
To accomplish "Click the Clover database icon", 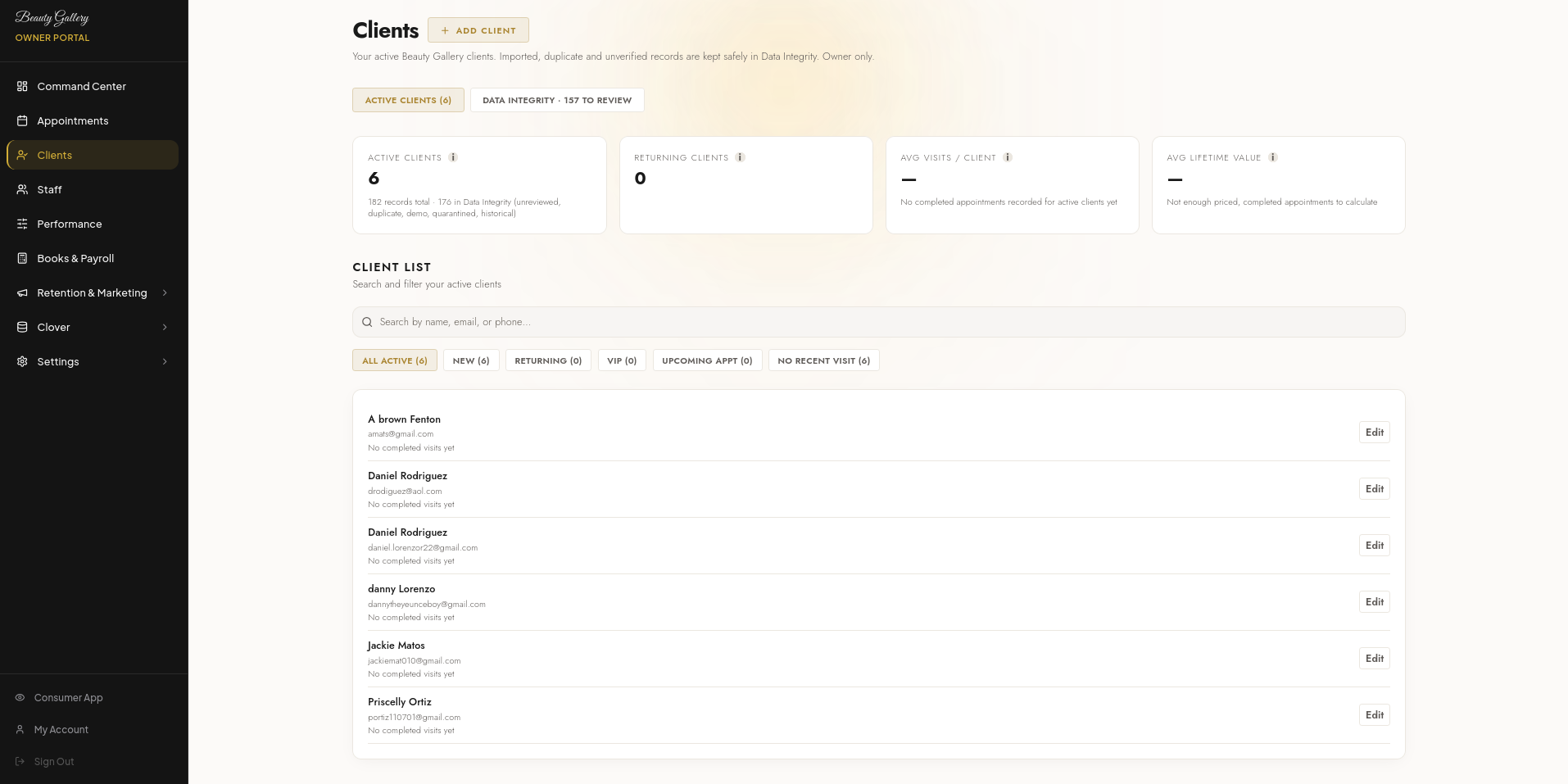I will pyautogui.click(x=22, y=327).
